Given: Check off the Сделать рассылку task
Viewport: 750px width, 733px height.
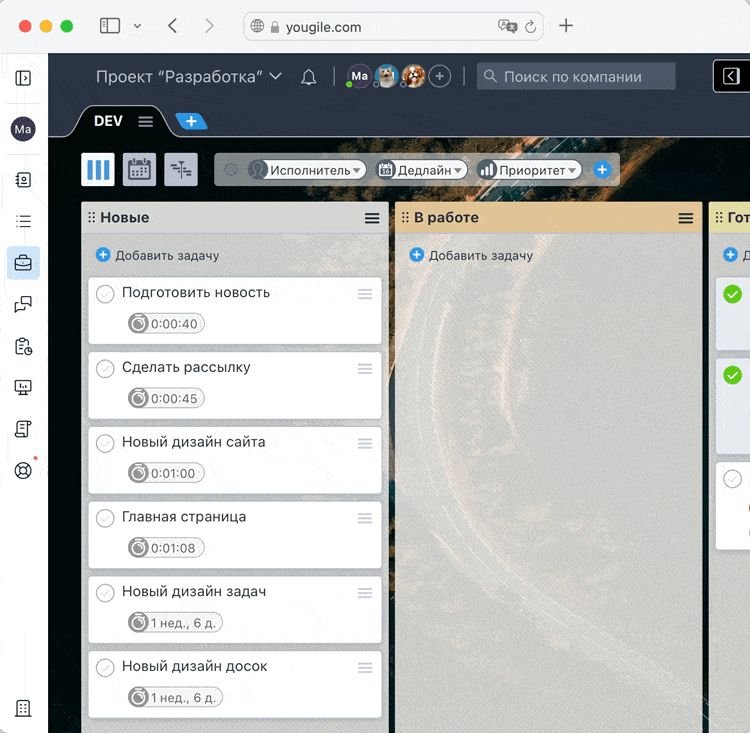Looking at the screenshot, I should 105,369.
